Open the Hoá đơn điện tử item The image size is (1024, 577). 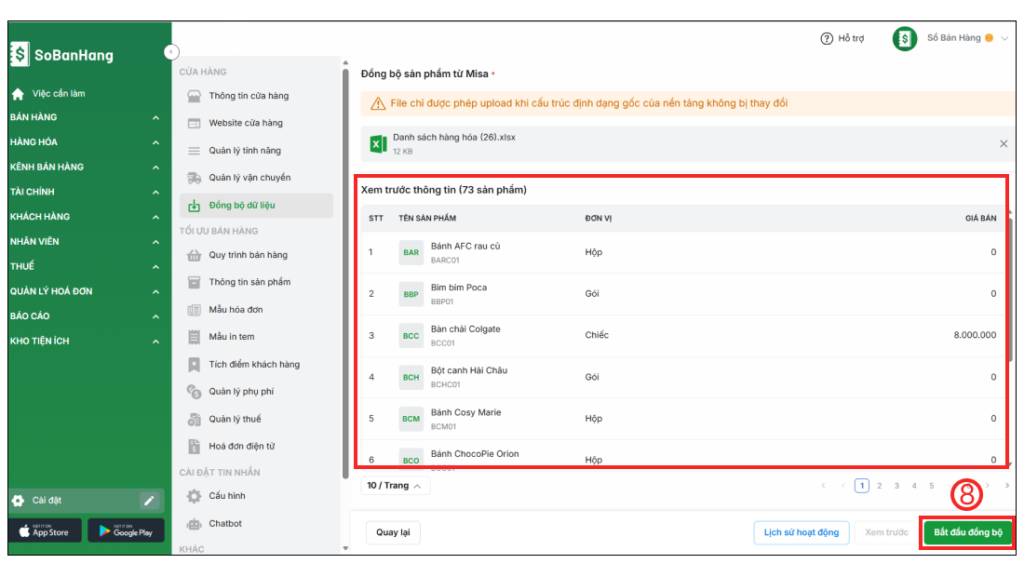[x=240, y=446]
